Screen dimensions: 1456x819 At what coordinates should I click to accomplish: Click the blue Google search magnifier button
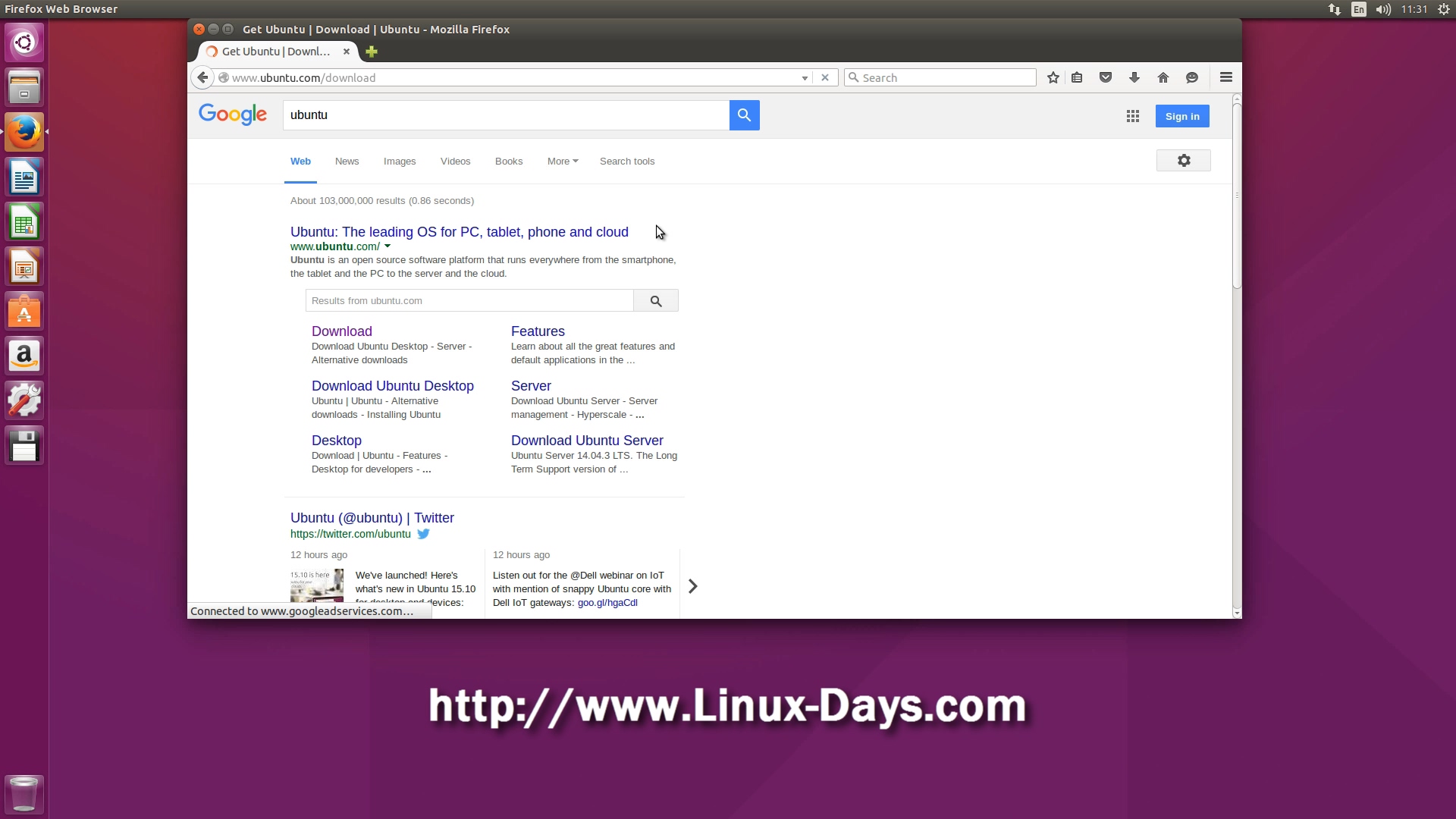click(744, 115)
